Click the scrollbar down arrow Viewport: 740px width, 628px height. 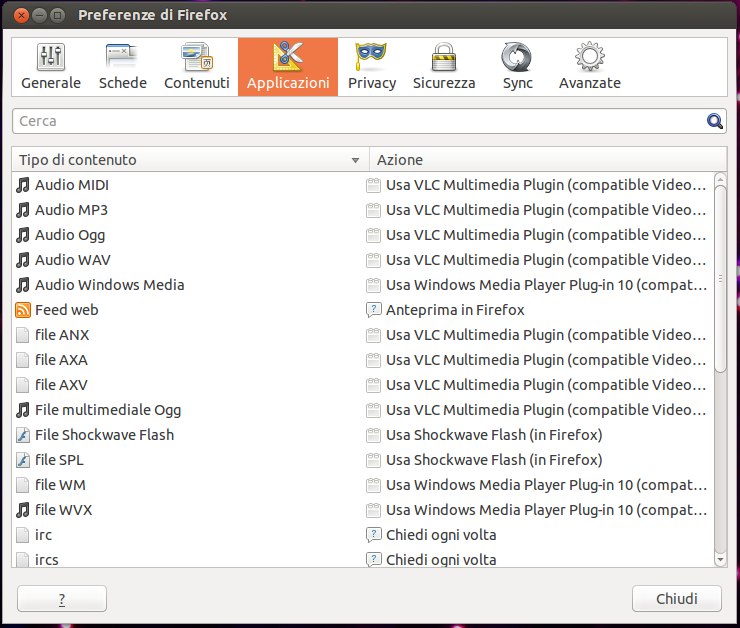(x=720, y=560)
